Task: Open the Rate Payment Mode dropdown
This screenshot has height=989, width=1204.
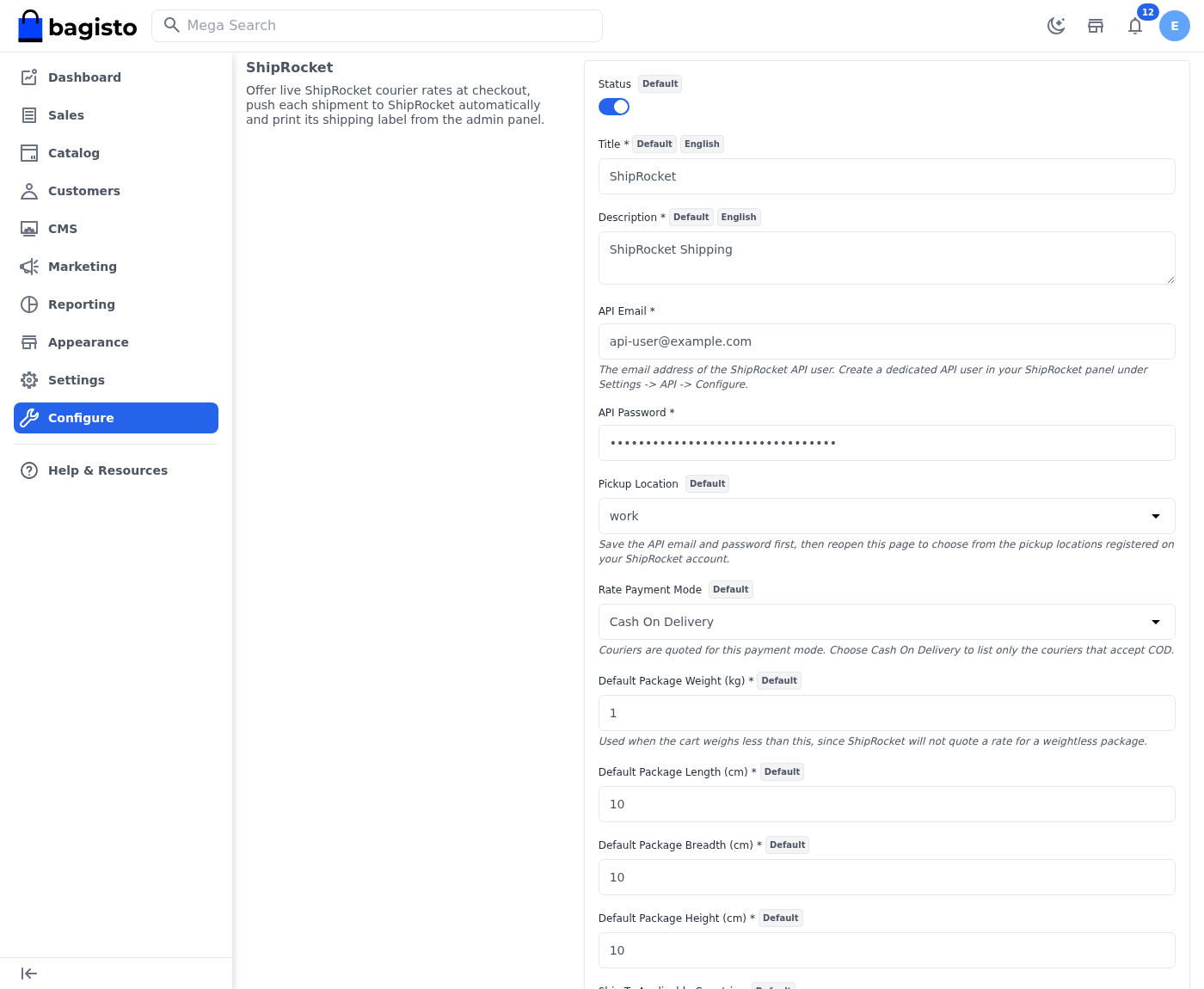Action: pos(887,622)
